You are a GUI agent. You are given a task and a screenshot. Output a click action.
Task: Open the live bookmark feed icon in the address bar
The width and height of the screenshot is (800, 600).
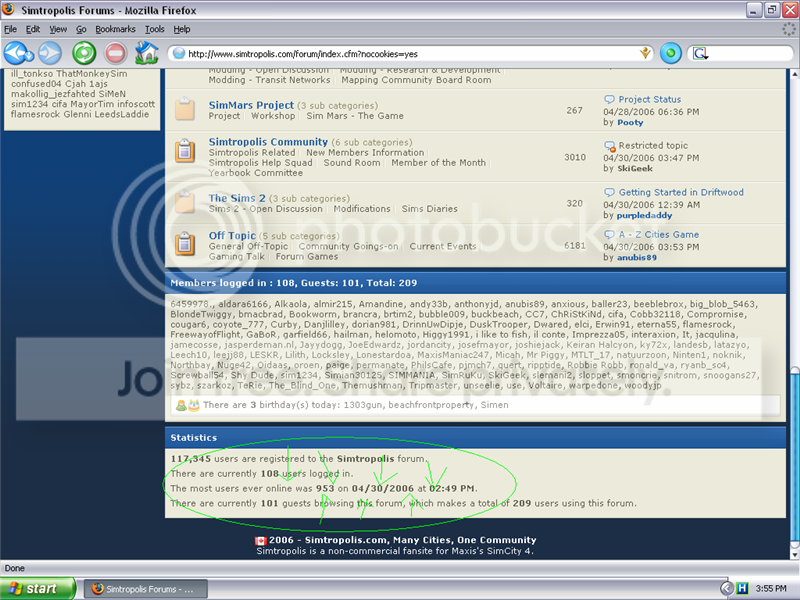(645, 53)
